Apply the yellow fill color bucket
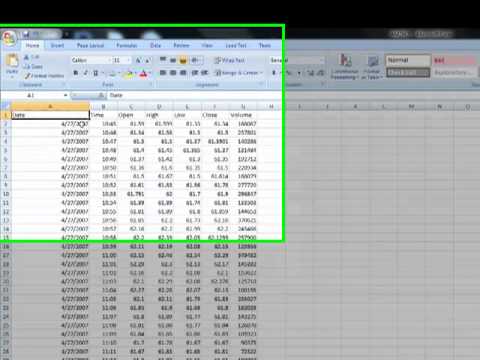The width and height of the screenshot is (480, 360). point(128,73)
